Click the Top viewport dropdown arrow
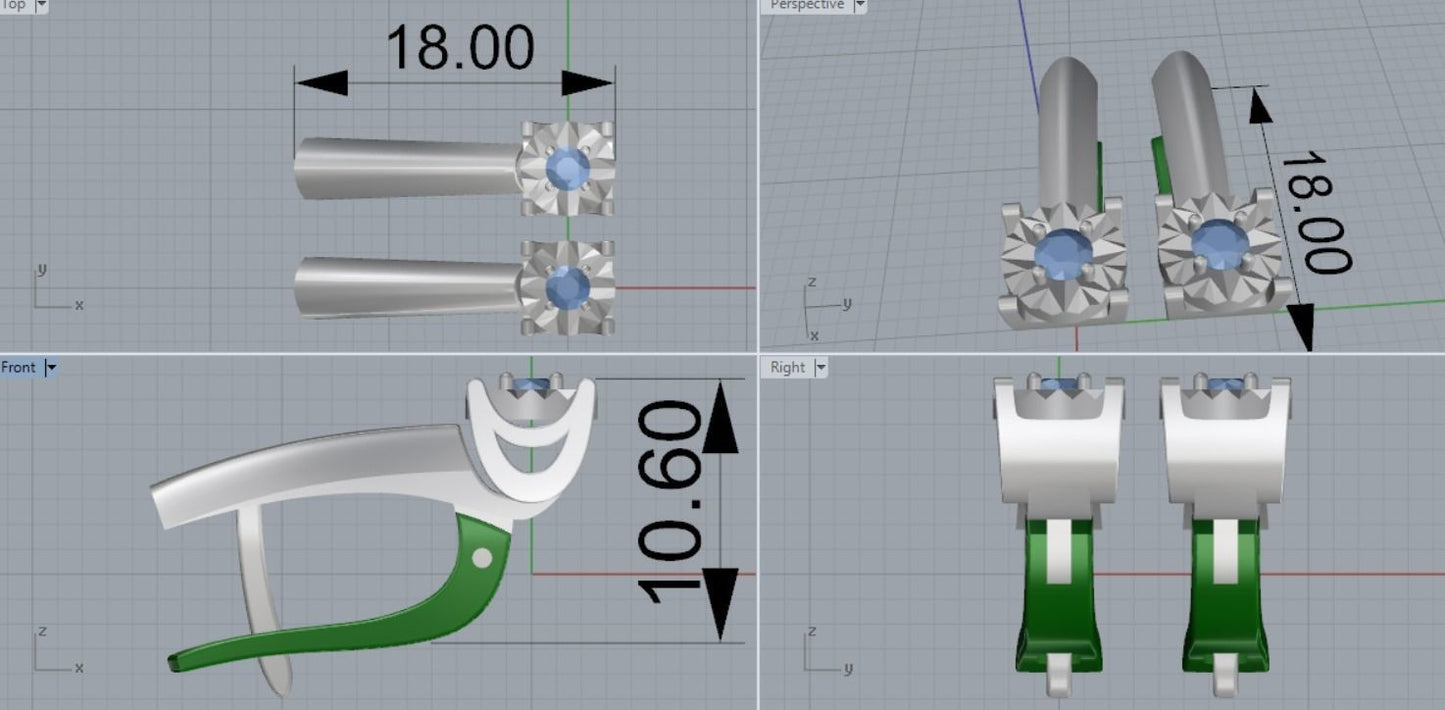This screenshot has height=710, width=1445. pos(41,5)
